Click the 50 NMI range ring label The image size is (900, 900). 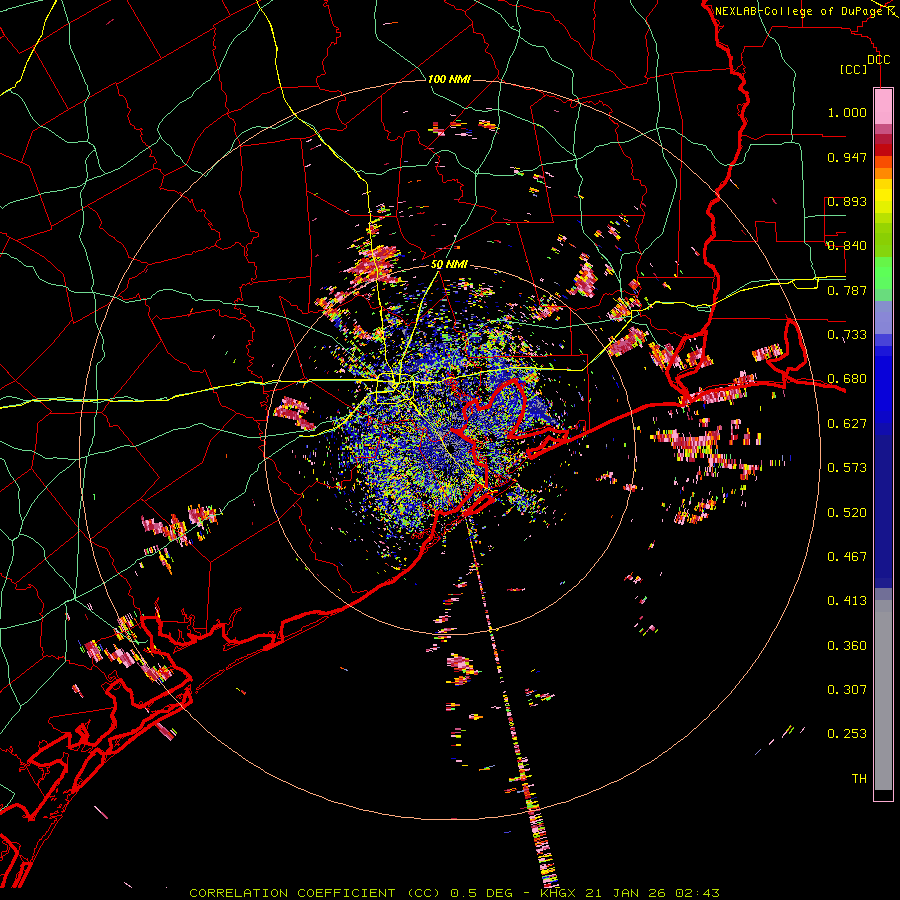[449, 265]
